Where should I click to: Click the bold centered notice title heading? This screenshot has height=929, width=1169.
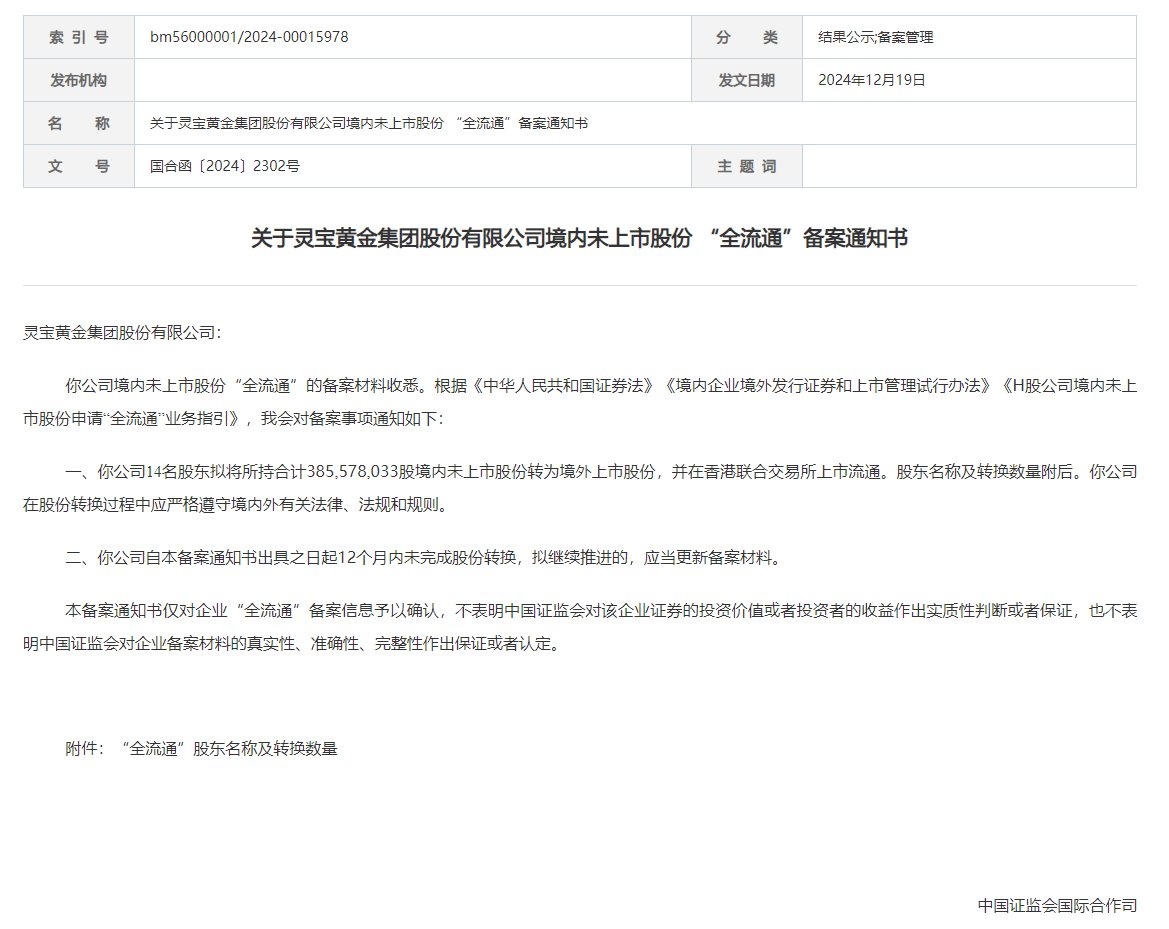[579, 239]
